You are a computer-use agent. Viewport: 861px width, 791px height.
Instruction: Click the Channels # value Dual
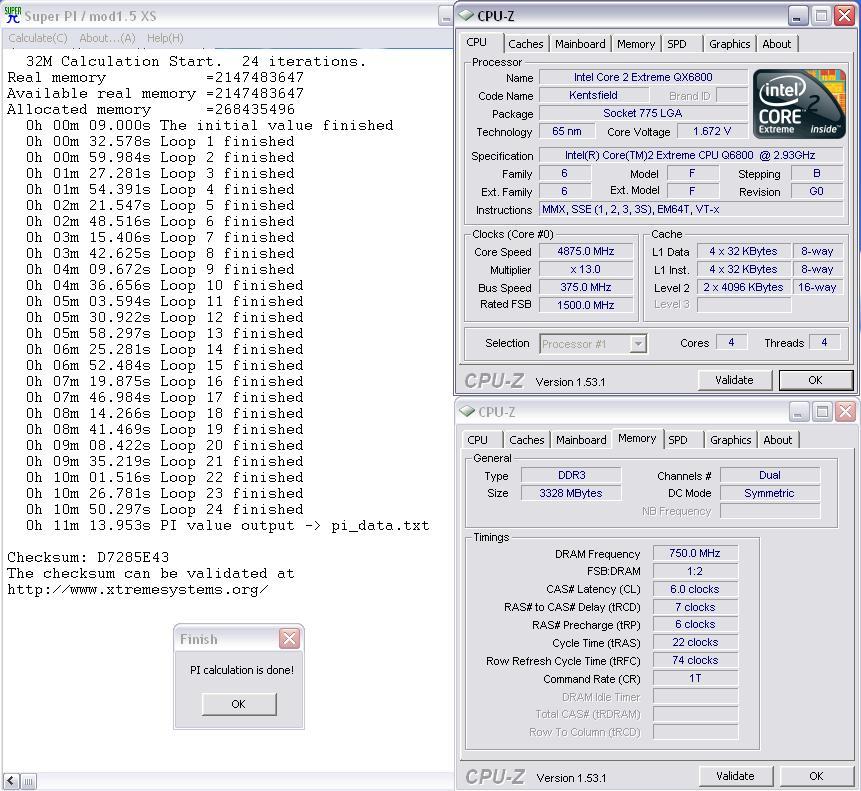(x=770, y=475)
